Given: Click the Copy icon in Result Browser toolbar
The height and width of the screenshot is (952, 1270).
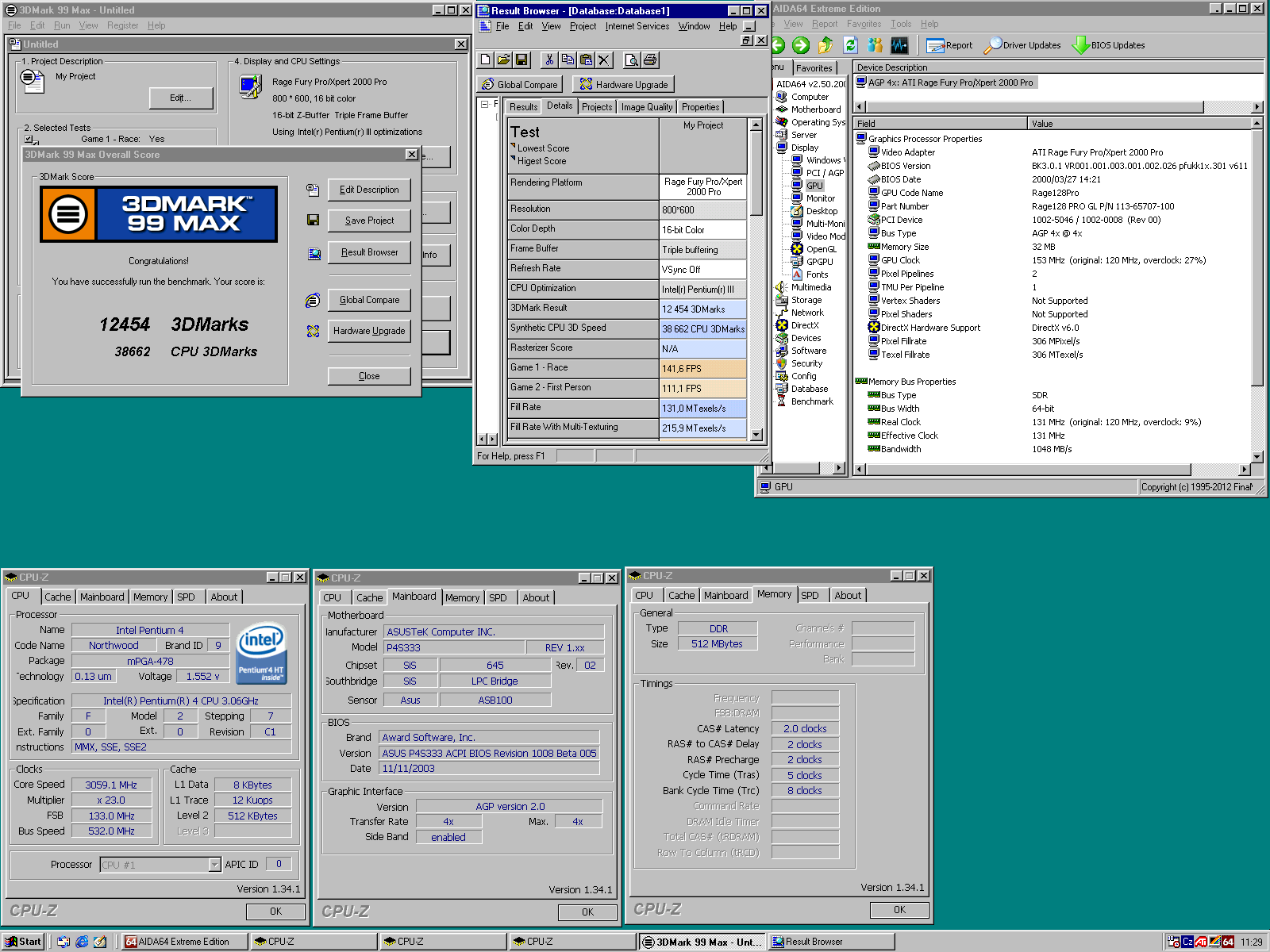Looking at the screenshot, I should click(568, 59).
